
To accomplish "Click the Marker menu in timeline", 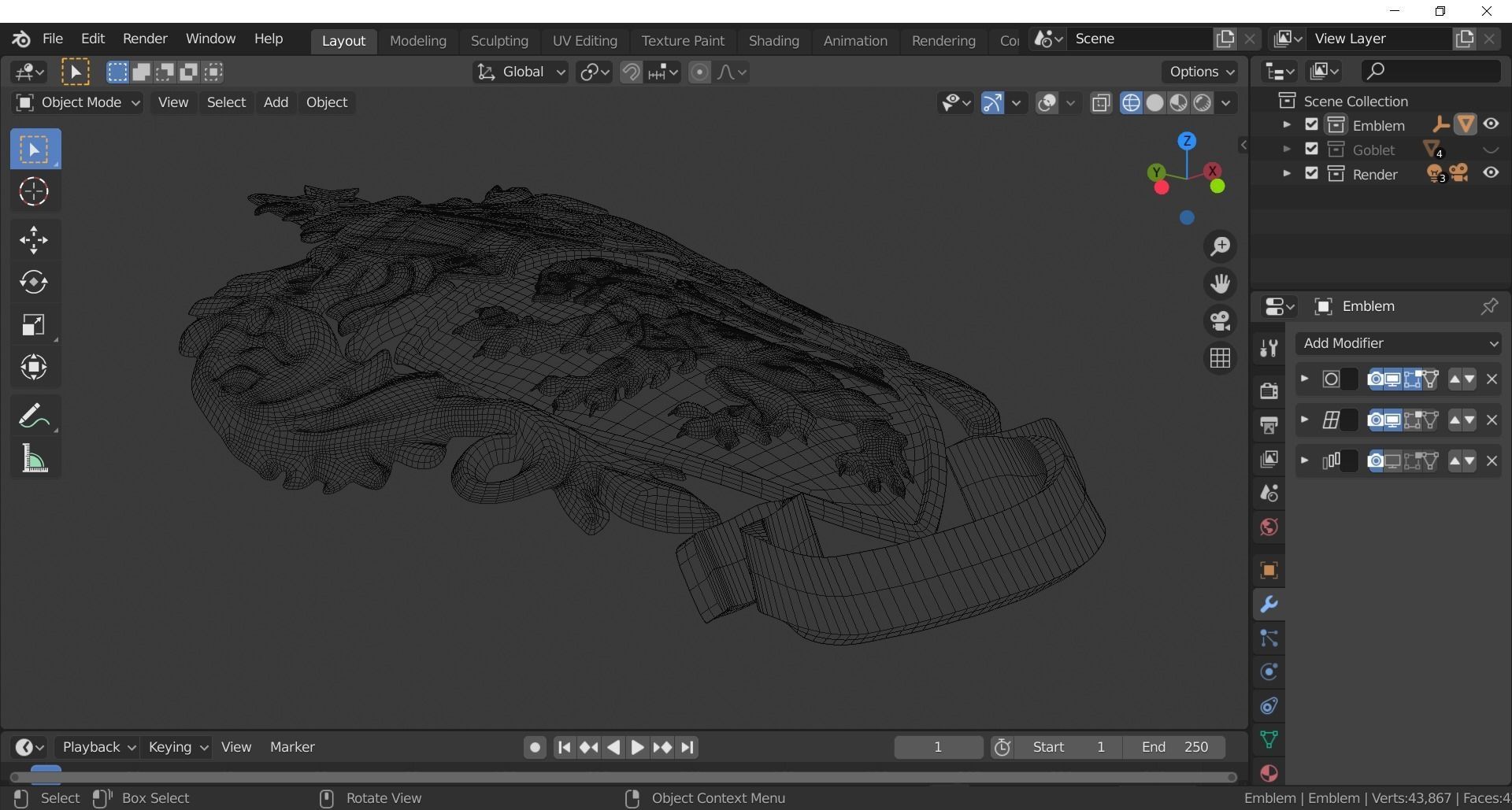I will 292,747.
